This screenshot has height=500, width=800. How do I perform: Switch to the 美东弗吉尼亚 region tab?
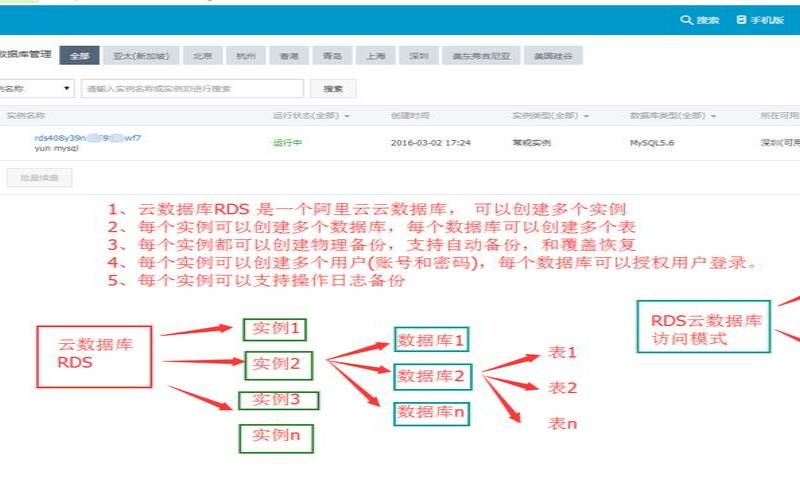point(481,56)
